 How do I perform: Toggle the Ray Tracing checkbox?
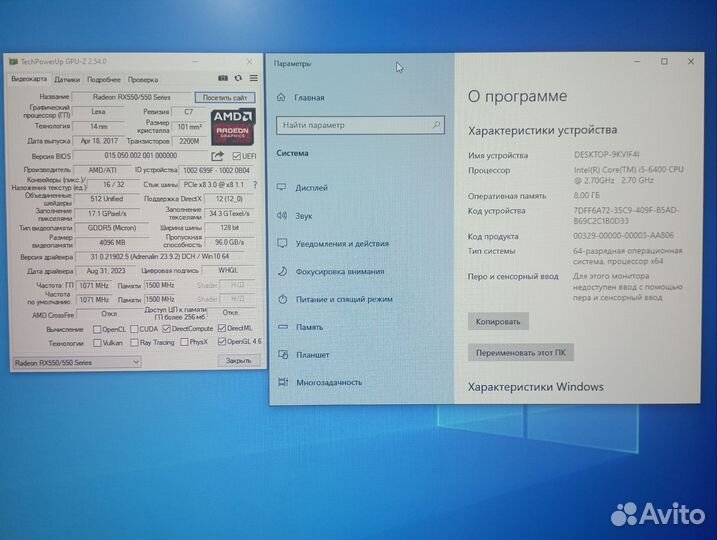[x=134, y=342]
